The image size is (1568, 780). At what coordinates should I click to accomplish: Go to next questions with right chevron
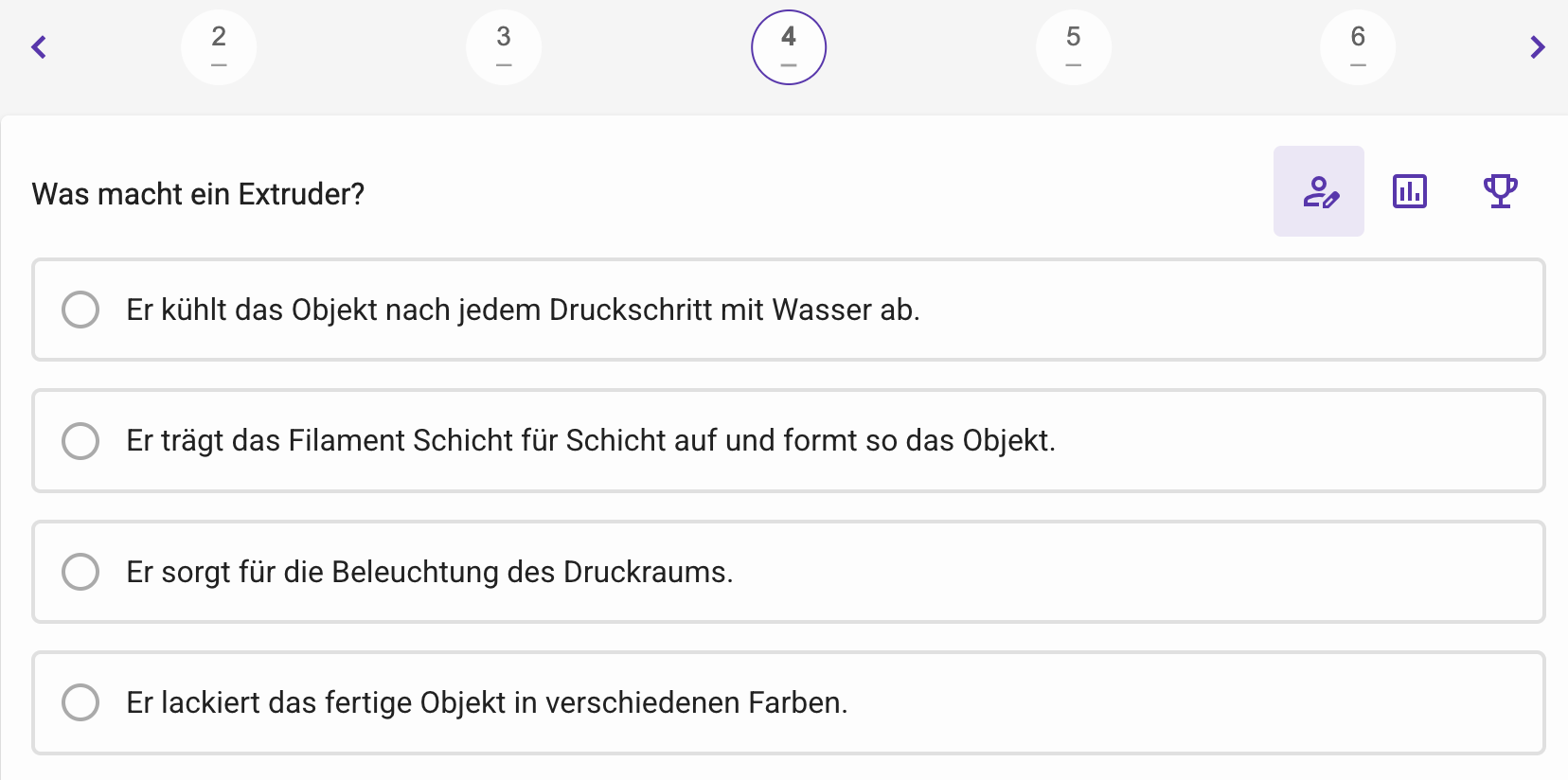[x=1538, y=46]
